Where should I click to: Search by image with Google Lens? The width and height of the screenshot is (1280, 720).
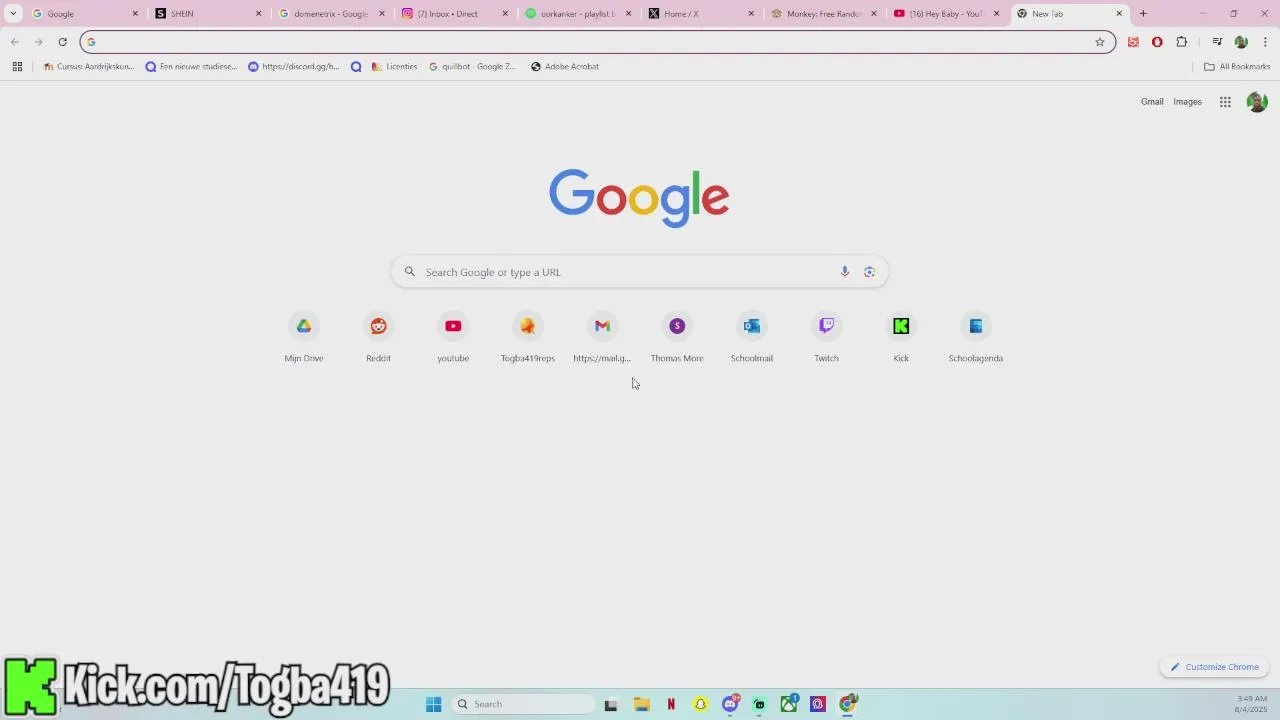(869, 272)
